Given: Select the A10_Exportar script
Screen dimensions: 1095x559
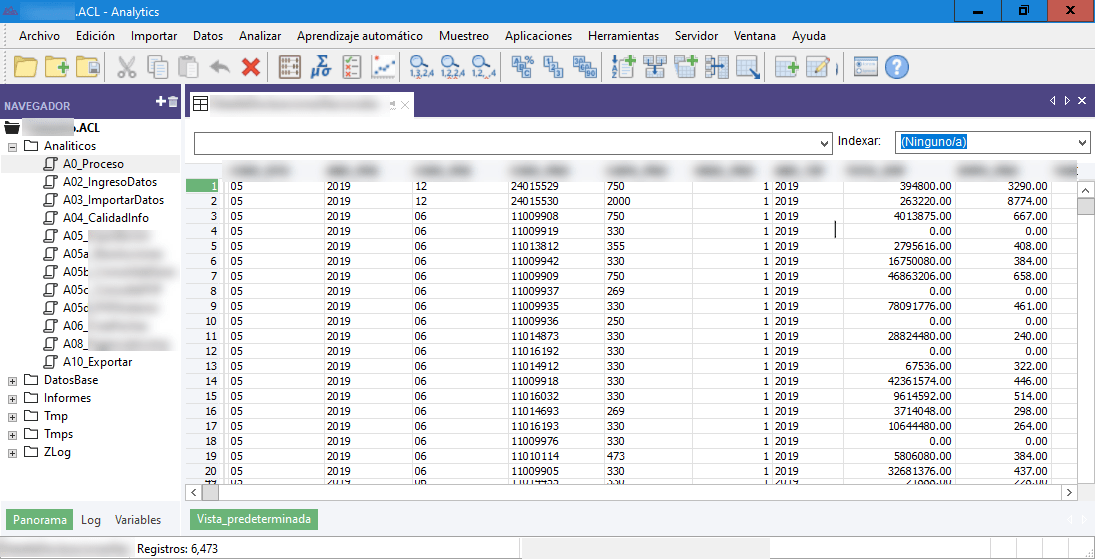Looking at the screenshot, I should tap(97, 362).
